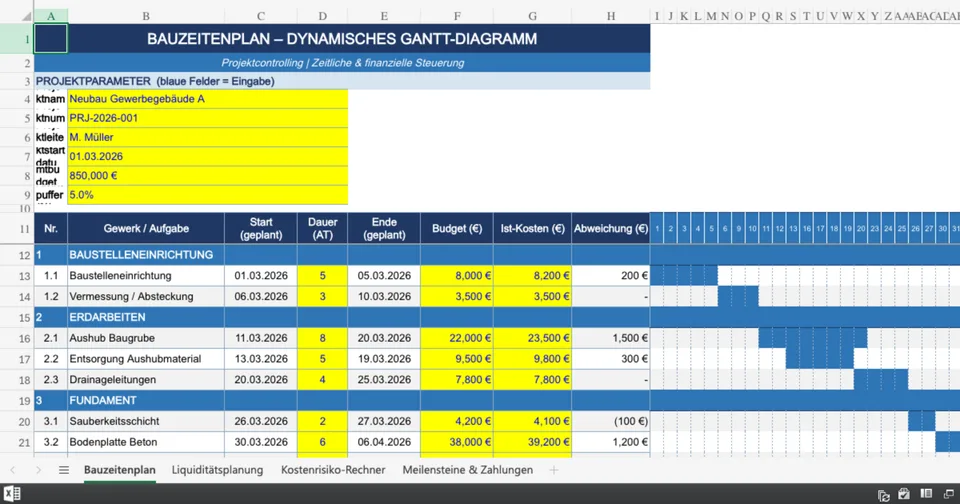Select column G header
This screenshot has height=504, width=960.
(x=533, y=17)
